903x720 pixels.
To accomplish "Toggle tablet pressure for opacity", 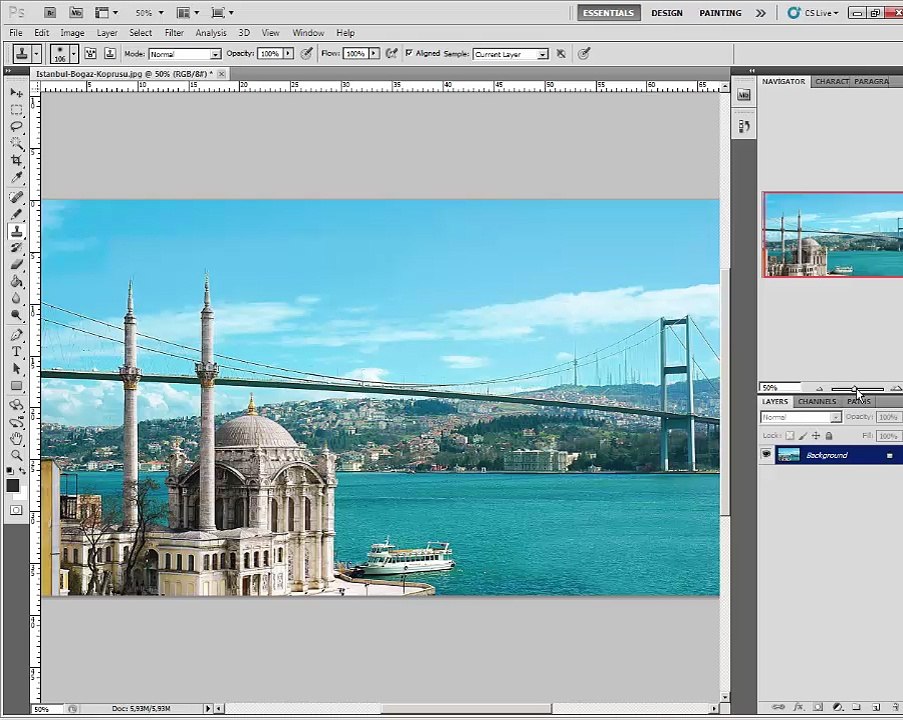I will (307, 54).
